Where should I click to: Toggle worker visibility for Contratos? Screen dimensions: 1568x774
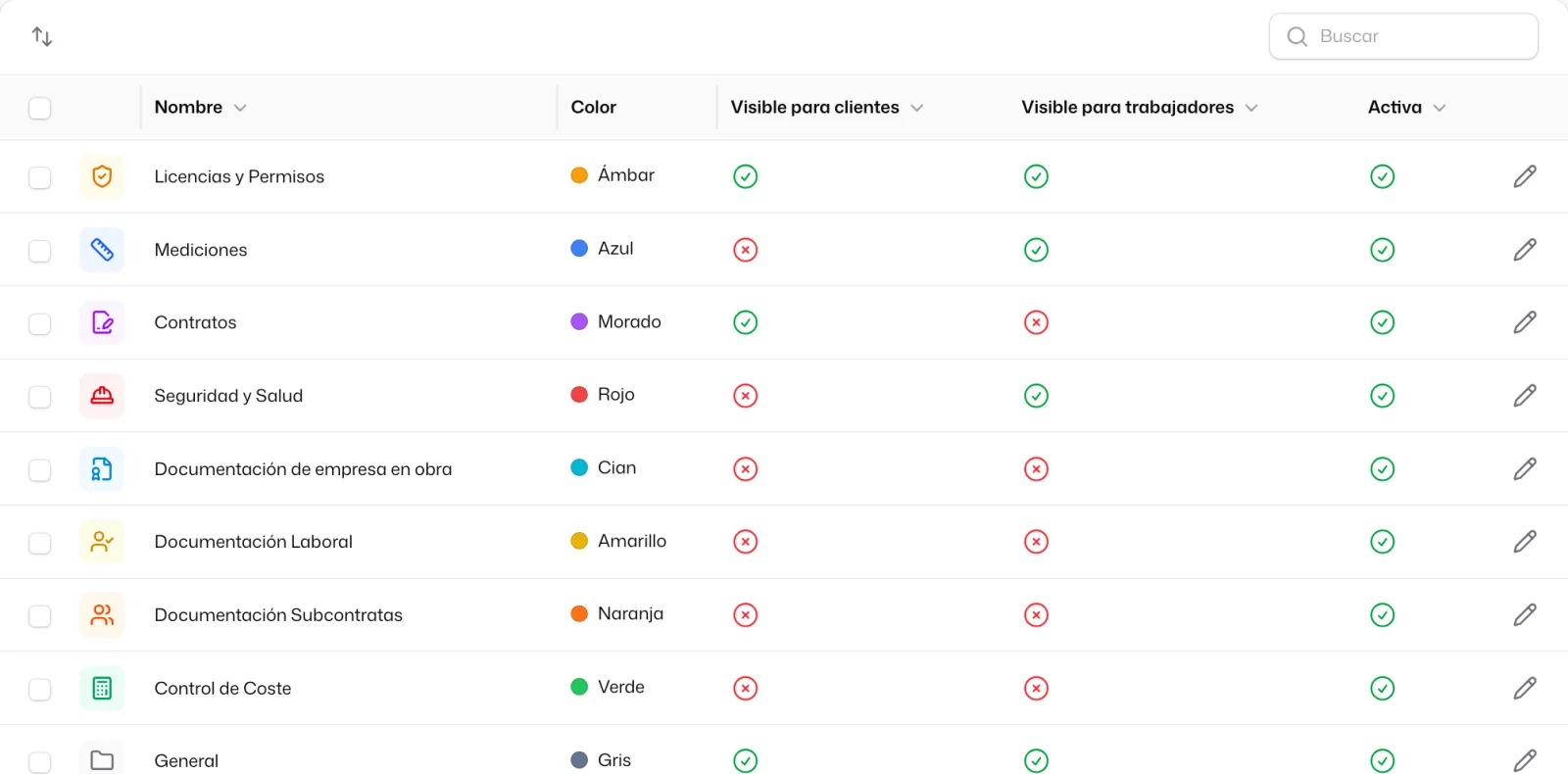[1036, 322]
